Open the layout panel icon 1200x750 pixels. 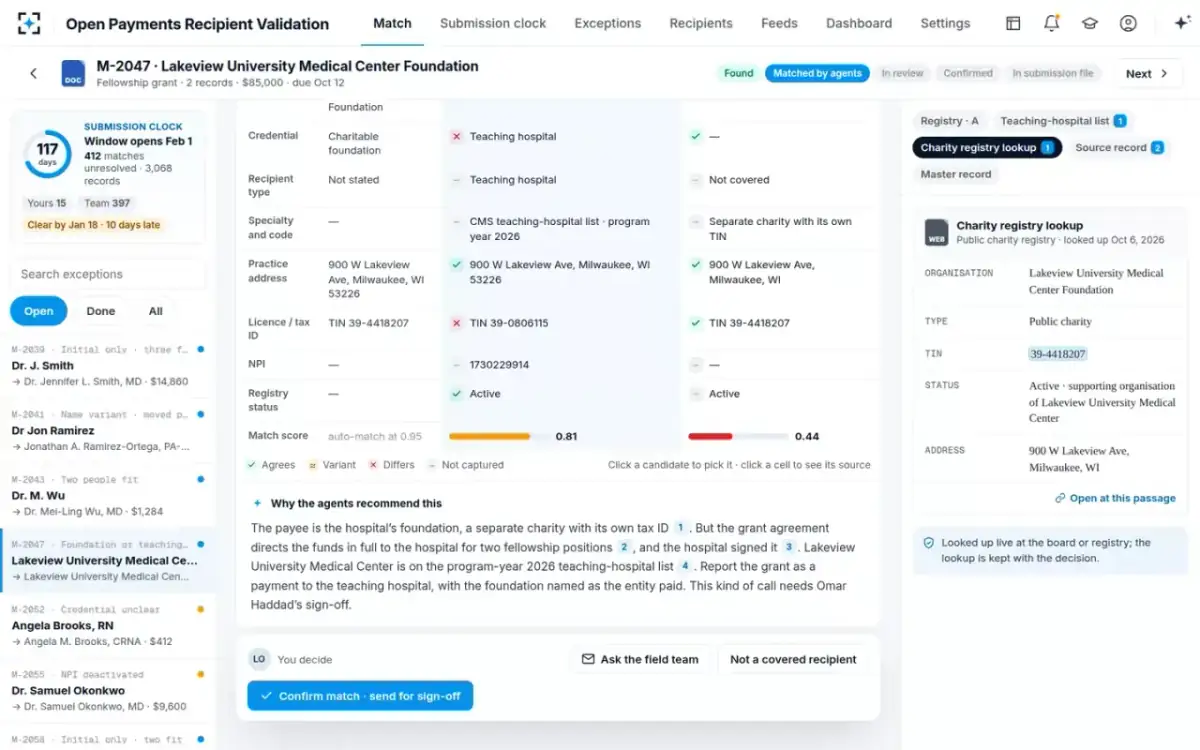1013,23
